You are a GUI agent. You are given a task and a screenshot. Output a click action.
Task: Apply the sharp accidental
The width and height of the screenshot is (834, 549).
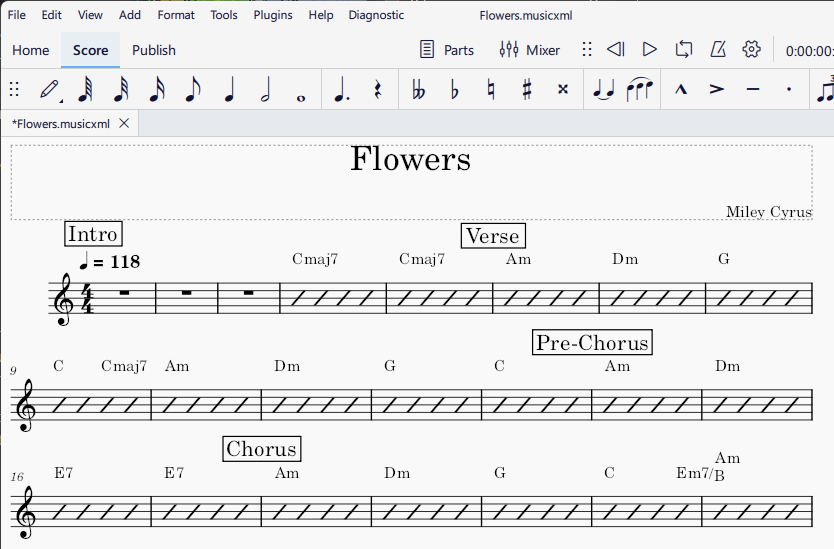526,90
